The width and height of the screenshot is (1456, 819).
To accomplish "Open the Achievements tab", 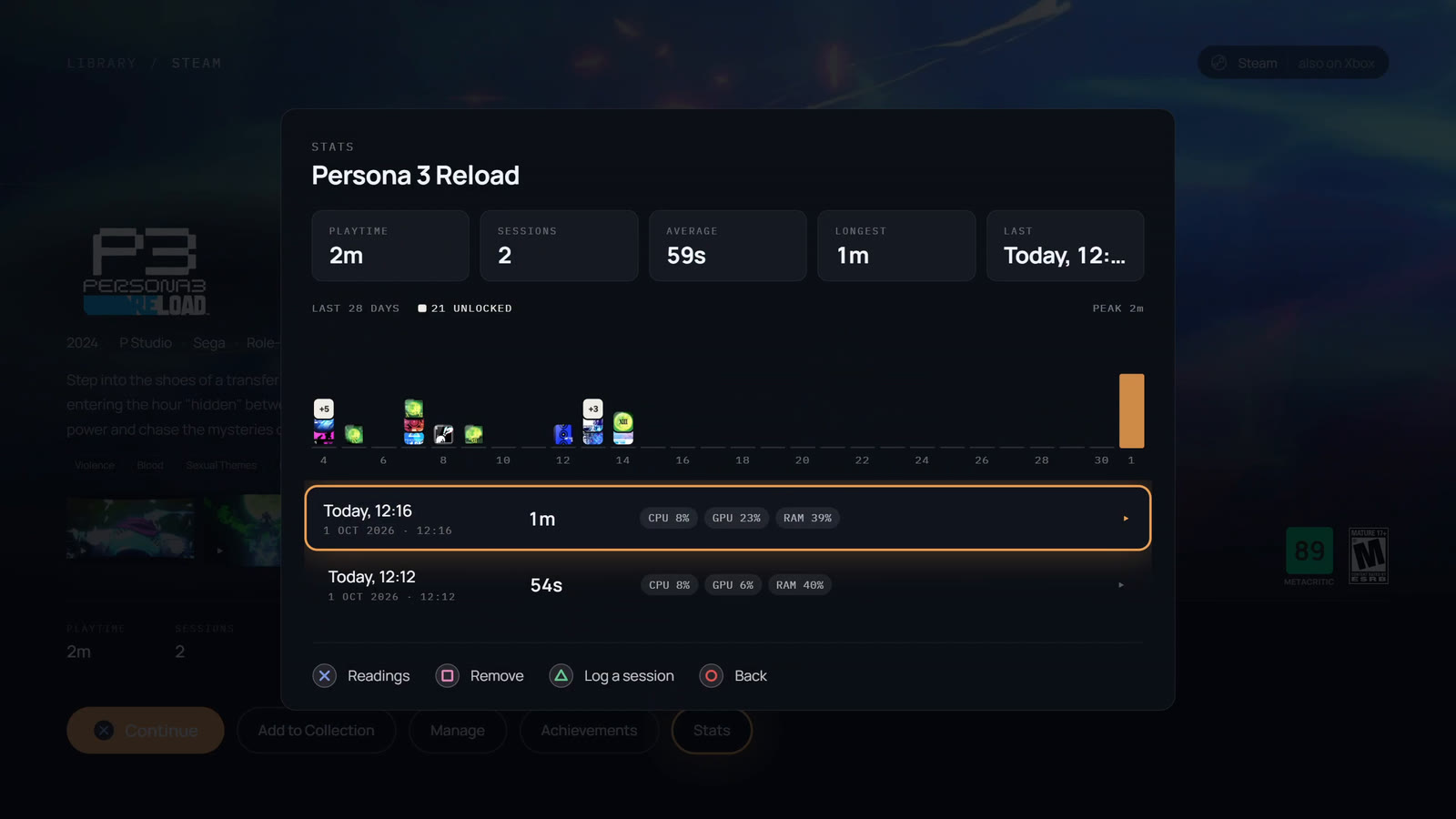I will point(589,730).
